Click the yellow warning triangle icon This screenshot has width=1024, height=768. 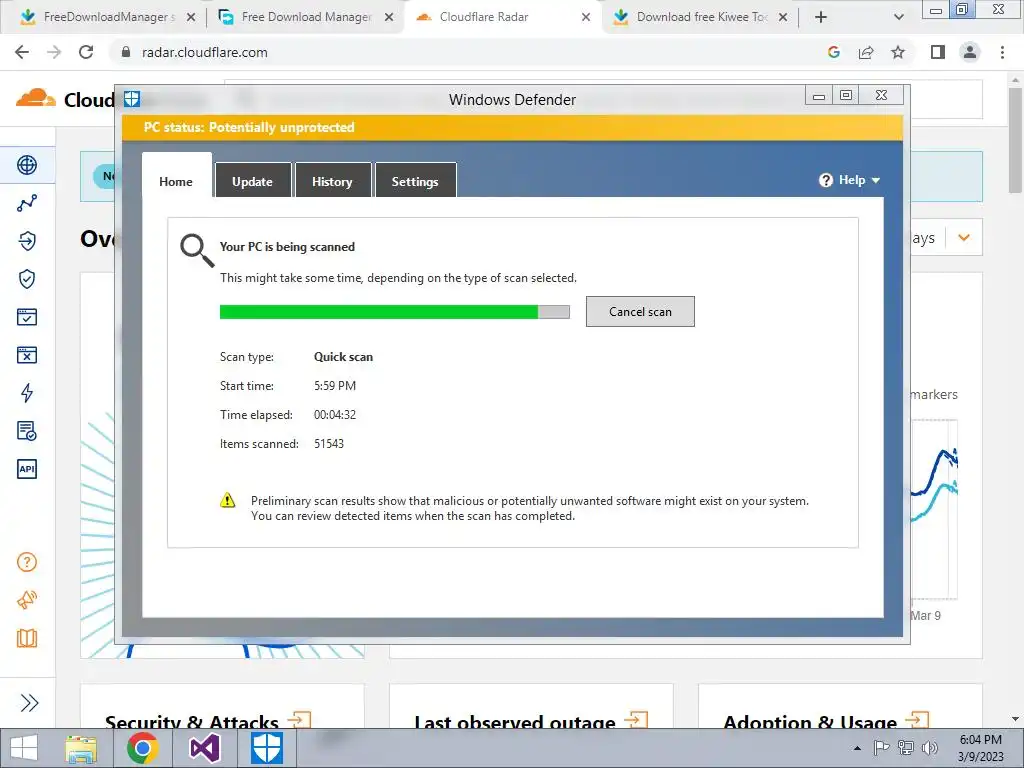pos(227,500)
